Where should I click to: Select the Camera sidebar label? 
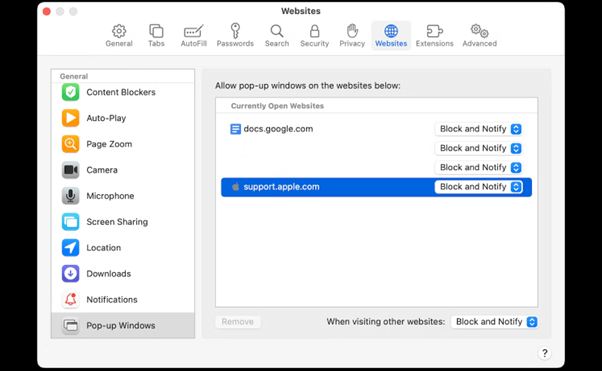(x=102, y=170)
